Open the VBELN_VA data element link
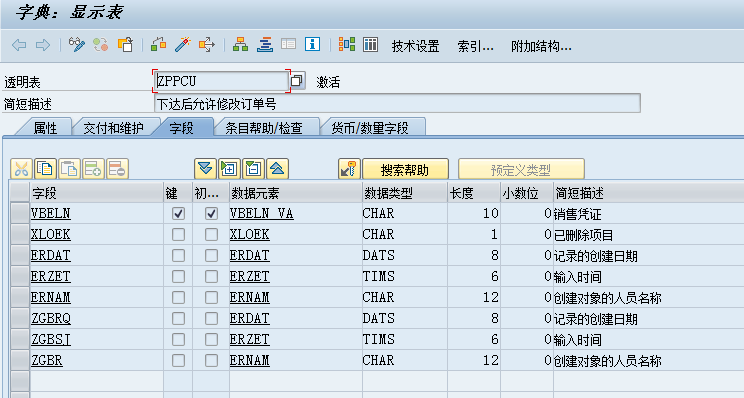This screenshot has width=744, height=398. pyautogui.click(x=261, y=213)
